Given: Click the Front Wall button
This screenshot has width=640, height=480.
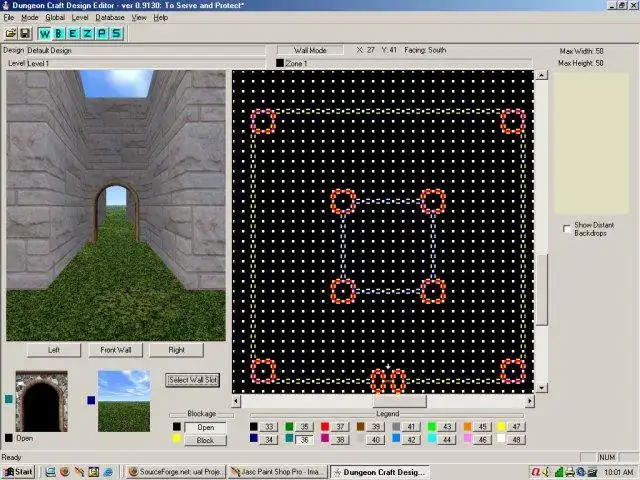Looking at the screenshot, I should [116, 350].
